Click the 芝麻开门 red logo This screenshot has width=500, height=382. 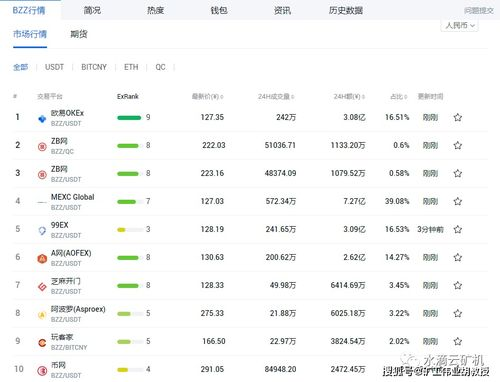42,287
